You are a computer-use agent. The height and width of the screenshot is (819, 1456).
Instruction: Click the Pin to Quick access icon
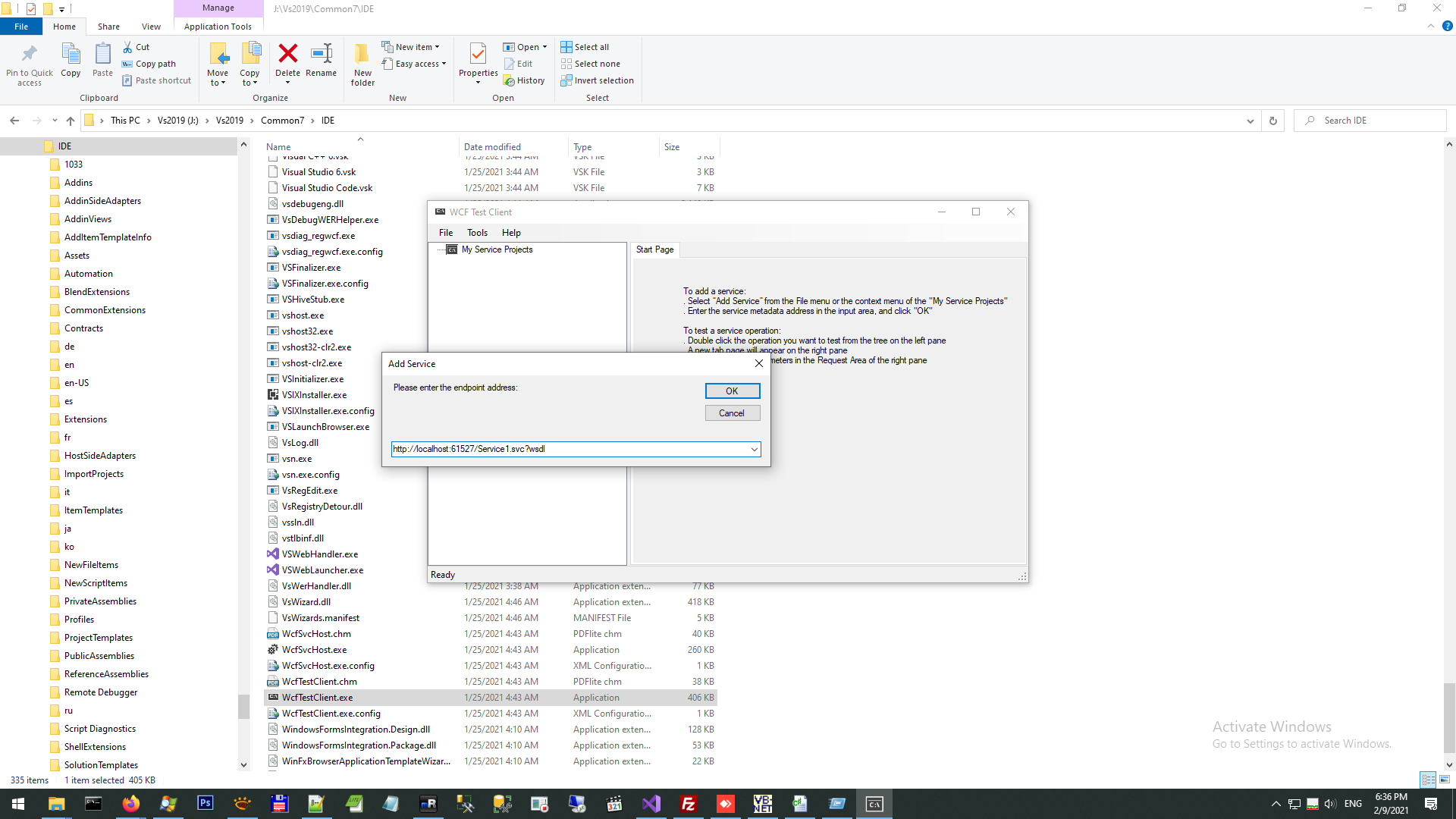click(30, 64)
